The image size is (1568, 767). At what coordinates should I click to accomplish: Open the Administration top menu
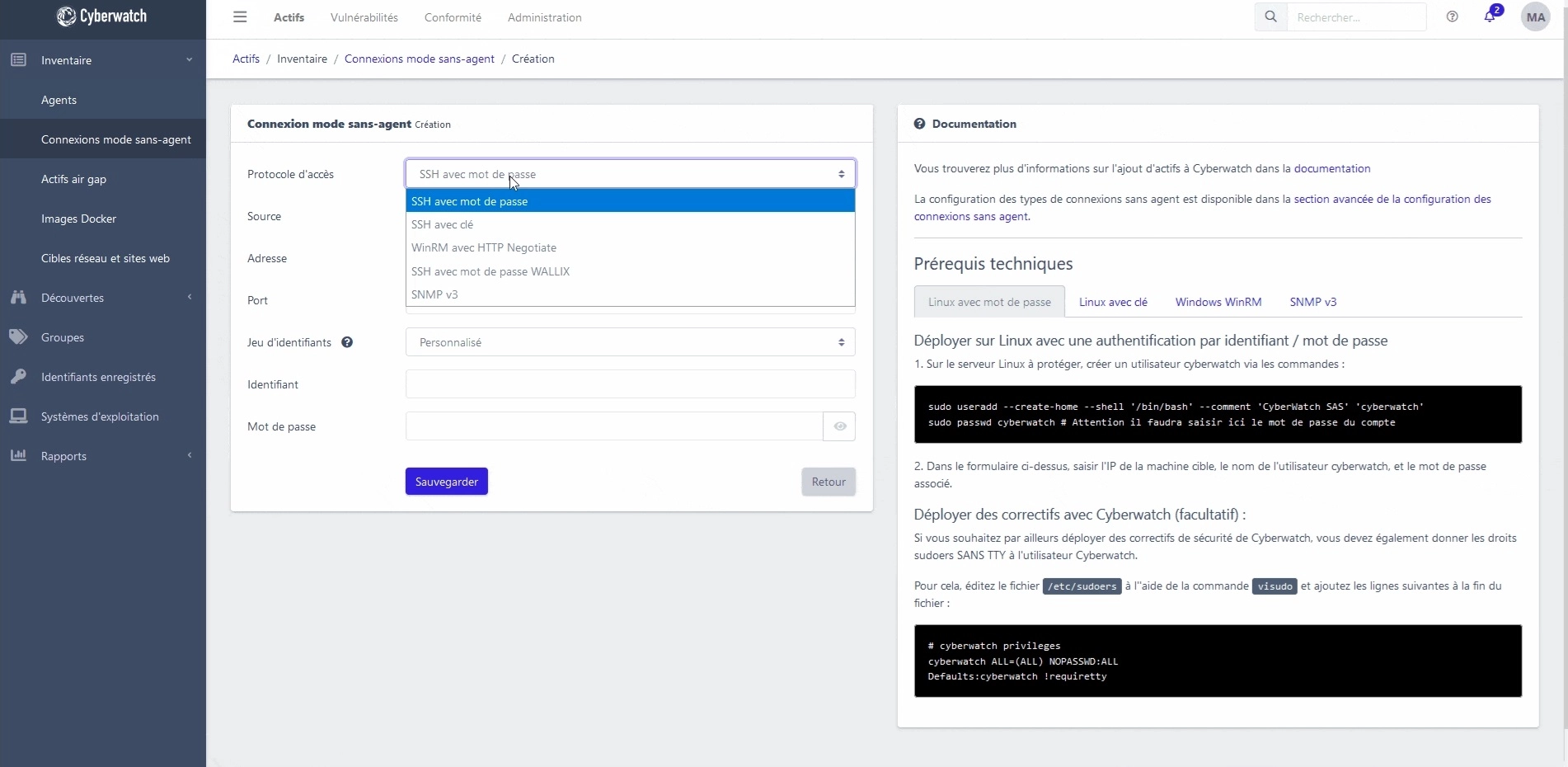tap(545, 17)
